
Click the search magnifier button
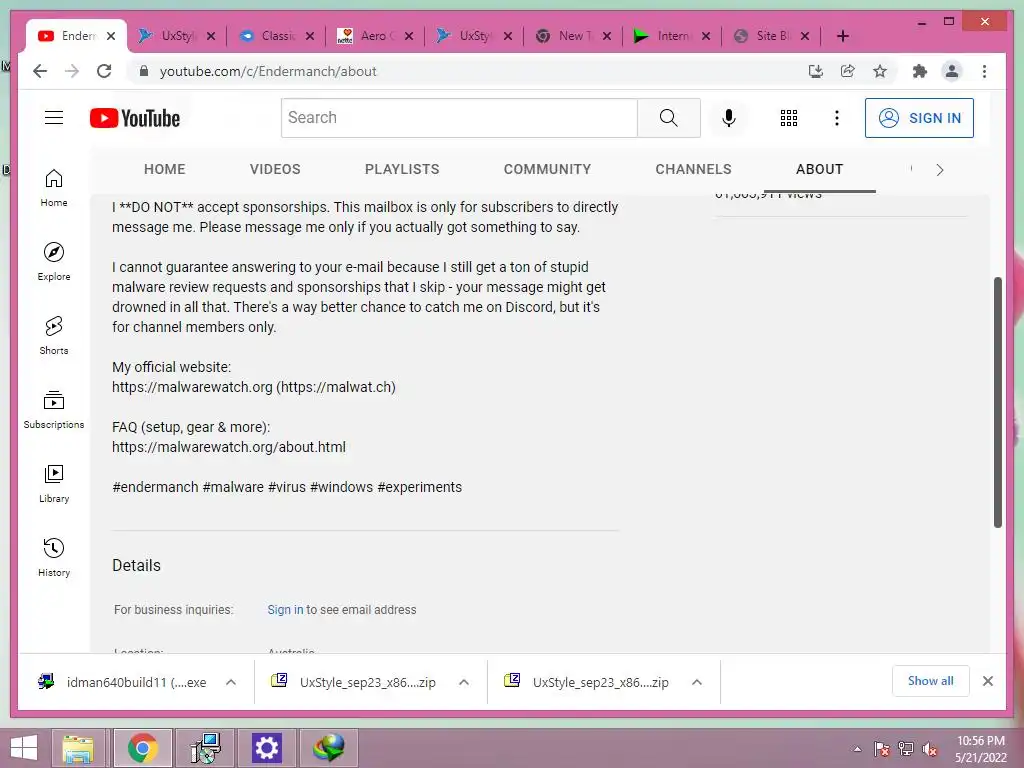pyautogui.click(x=668, y=118)
